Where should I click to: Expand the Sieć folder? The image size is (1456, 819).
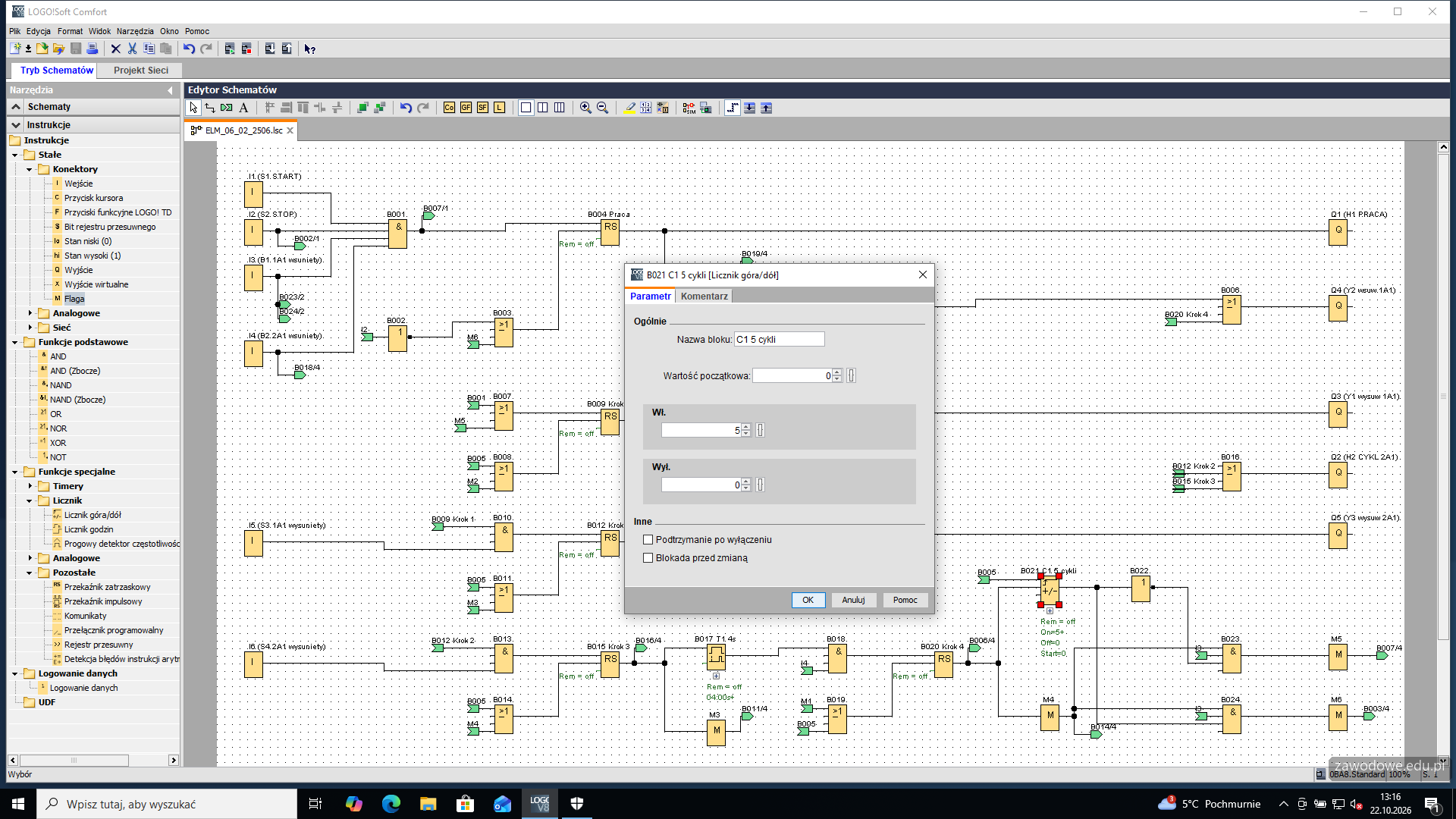pos(30,328)
